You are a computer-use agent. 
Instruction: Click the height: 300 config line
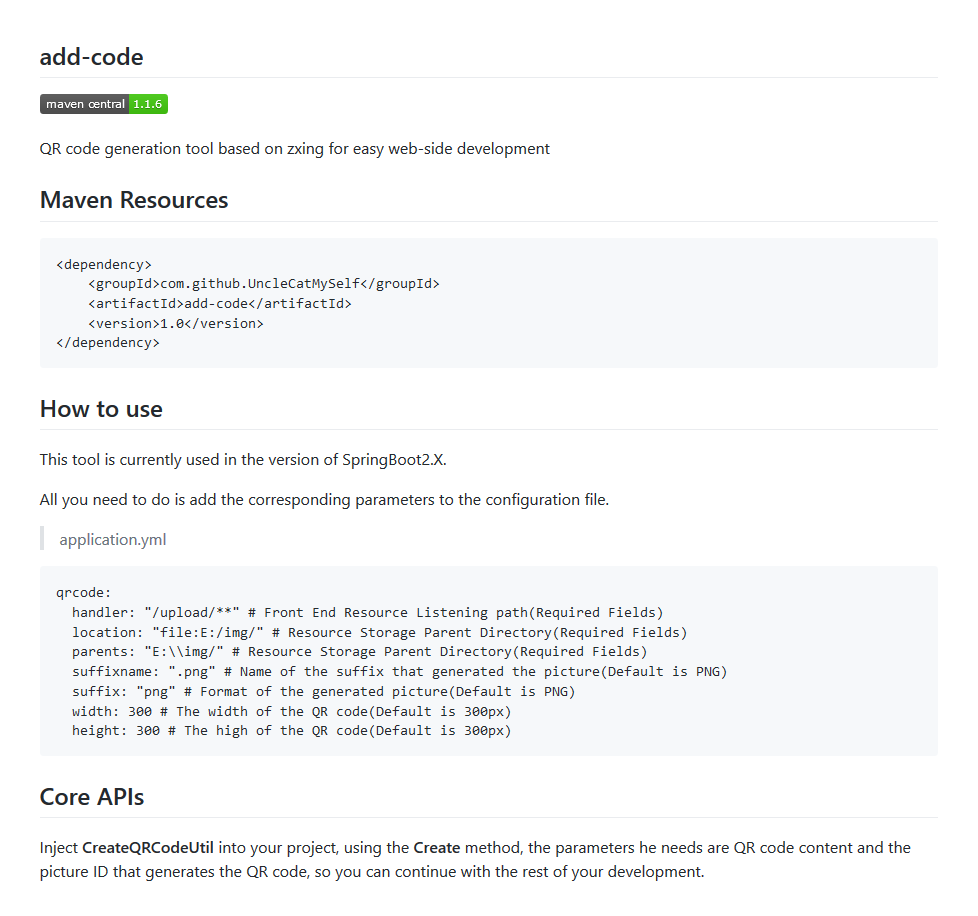[x=290, y=731]
